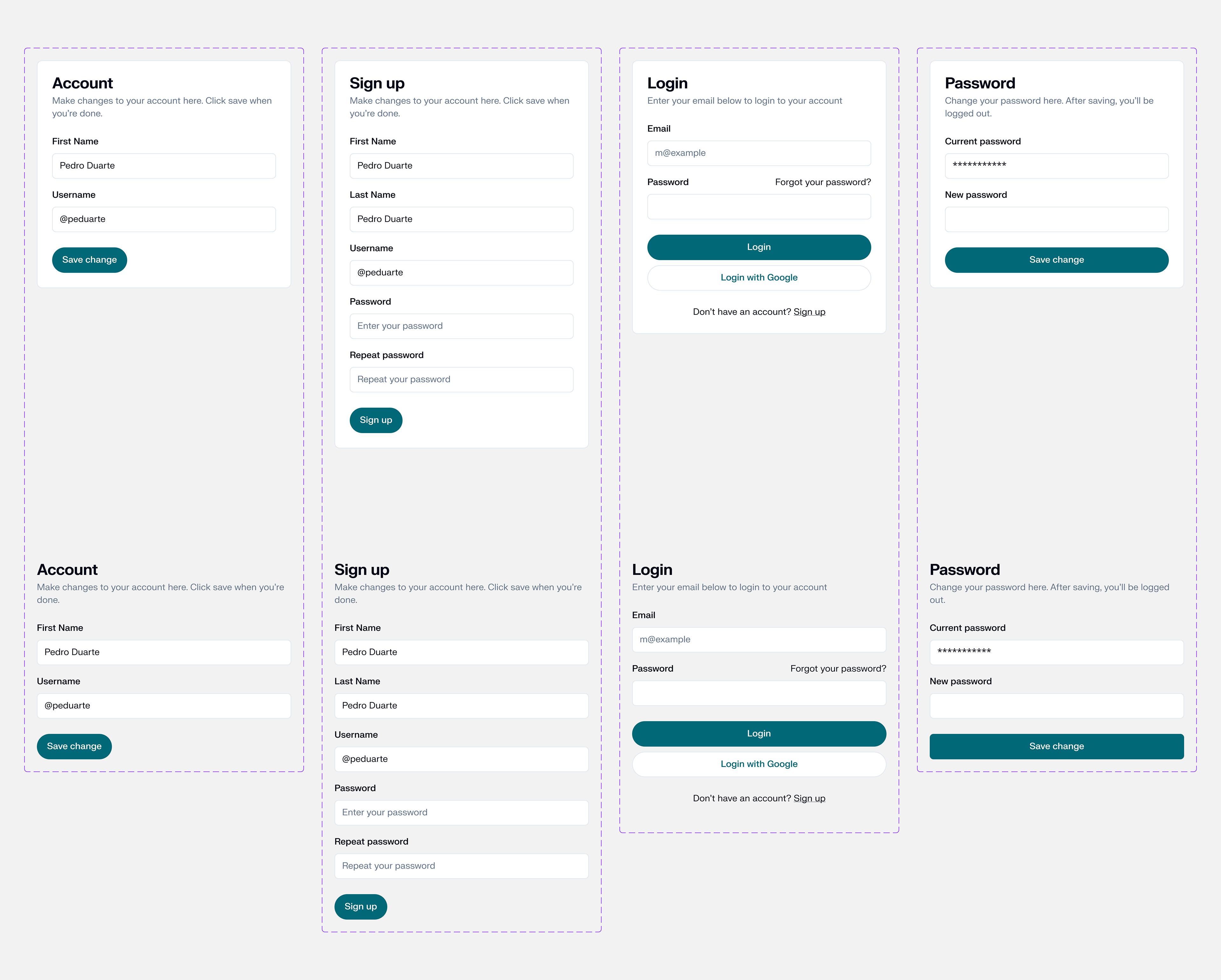Click the 'Account' heading in the upper card
The width and height of the screenshot is (1221, 980).
pyautogui.click(x=83, y=83)
